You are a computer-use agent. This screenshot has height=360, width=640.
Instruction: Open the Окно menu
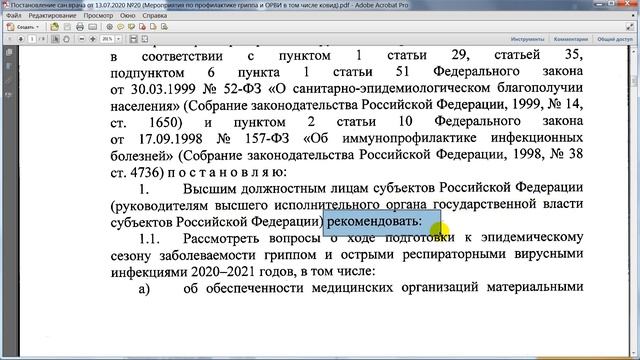point(128,16)
